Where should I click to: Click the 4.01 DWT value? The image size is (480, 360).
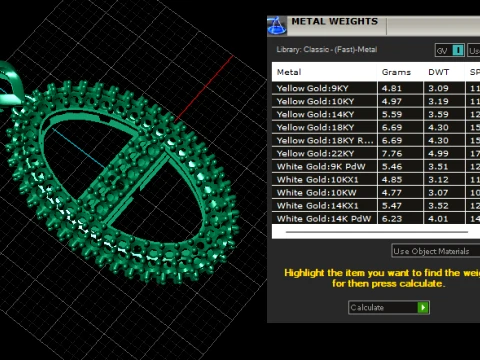point(438,218)
